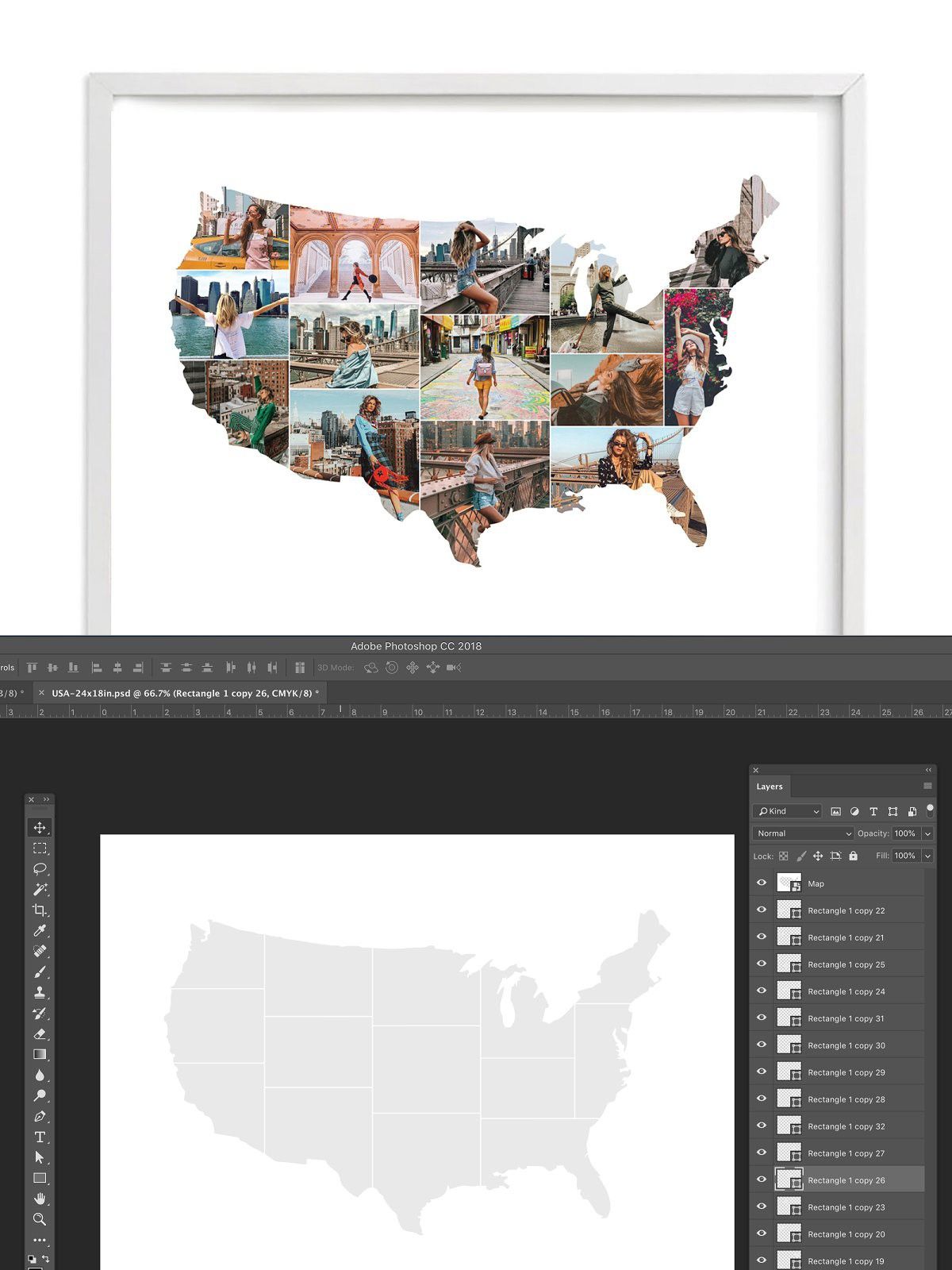Image resolution: width=952 pixels, height=1270 pixels.
Task: Collapse the Layers panel with double arrows
Action: [928, 770]
